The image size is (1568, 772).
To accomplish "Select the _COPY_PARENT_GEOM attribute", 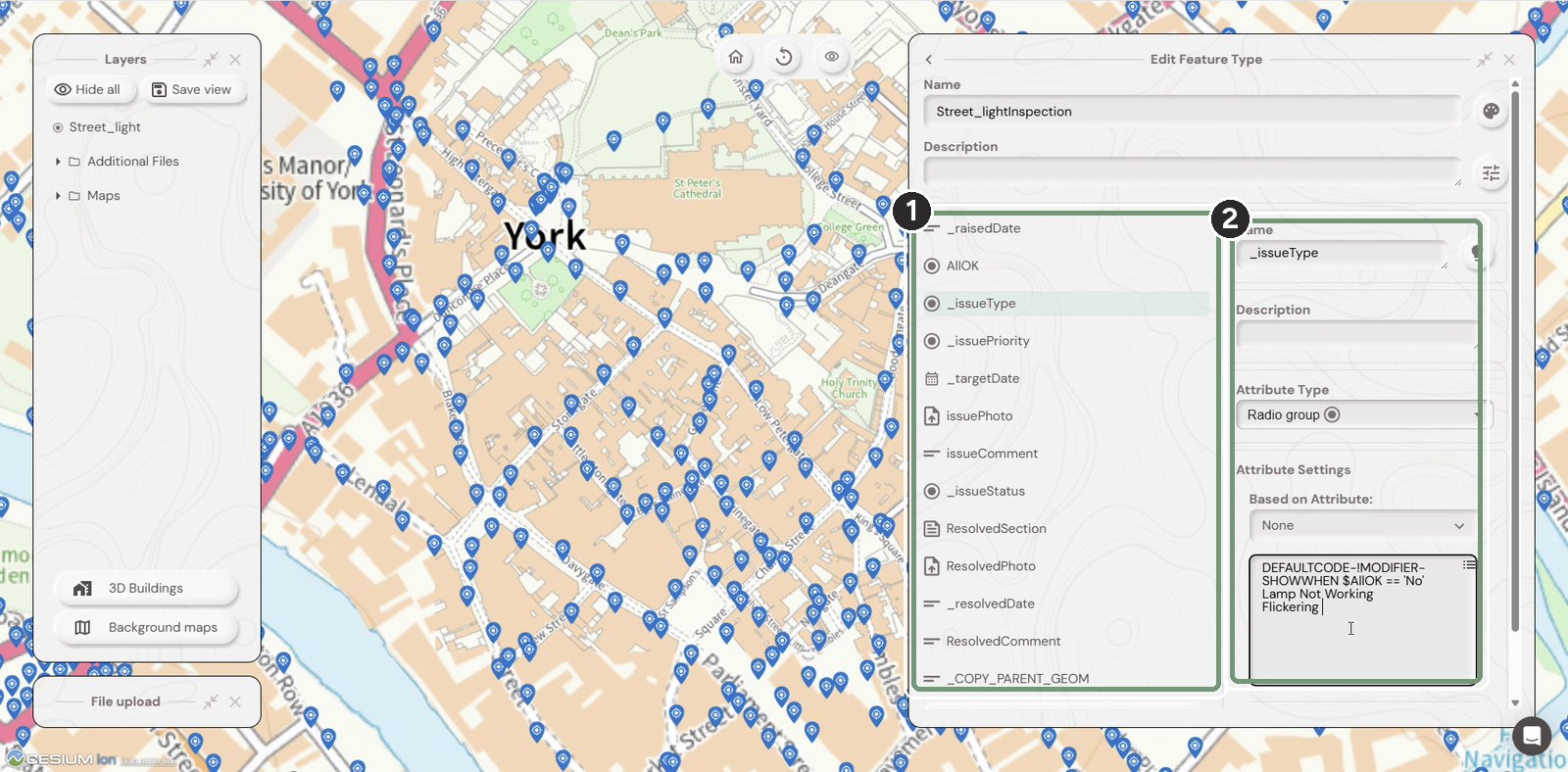I will tap(1066, 679).
